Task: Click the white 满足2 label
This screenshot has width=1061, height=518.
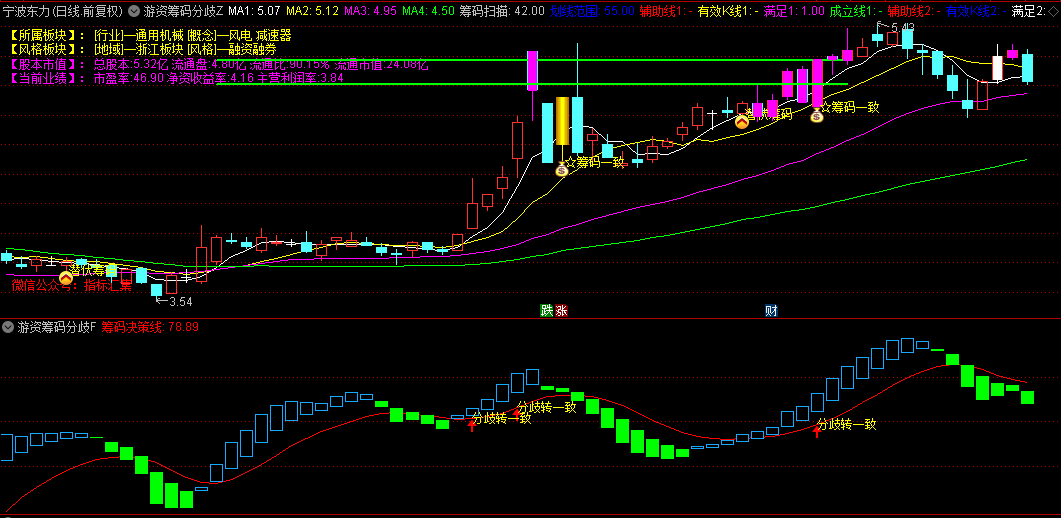Action: click(x=1030, y=11)
